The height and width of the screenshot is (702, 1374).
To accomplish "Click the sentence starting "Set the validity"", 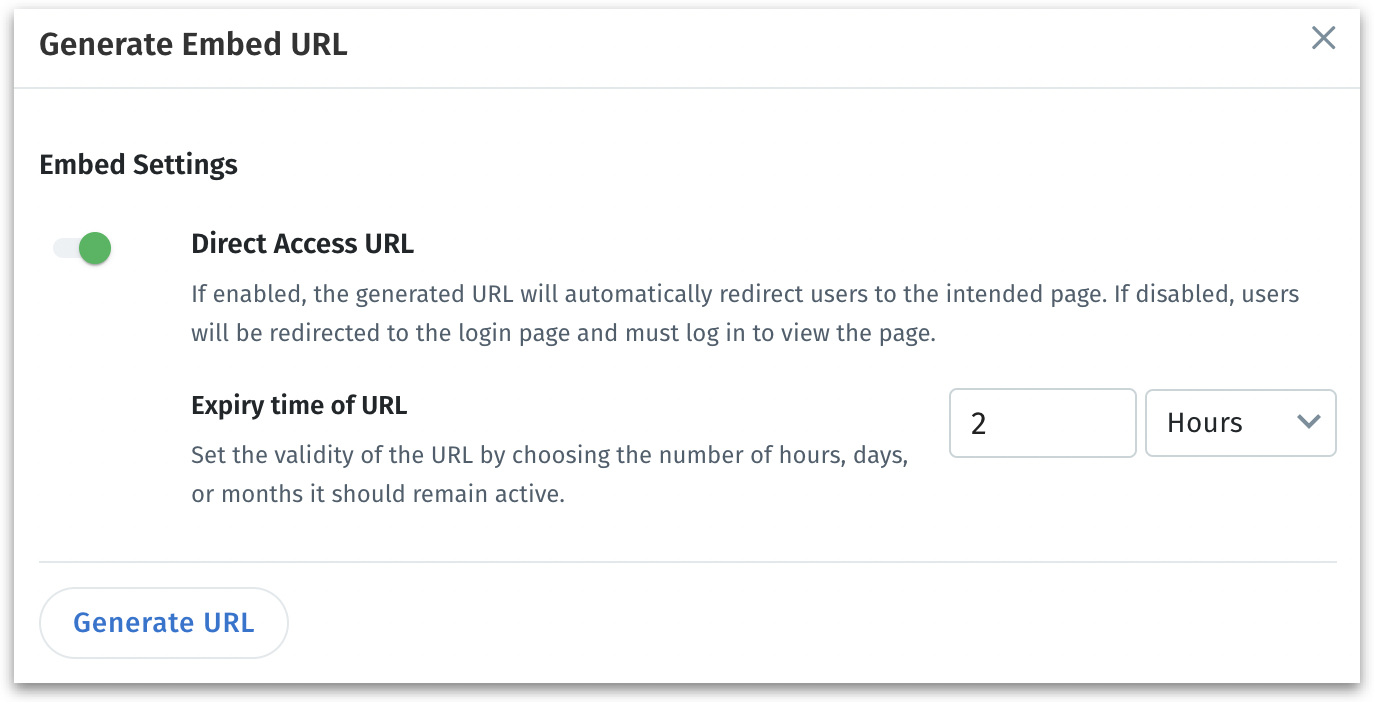I will pos(549,456).
